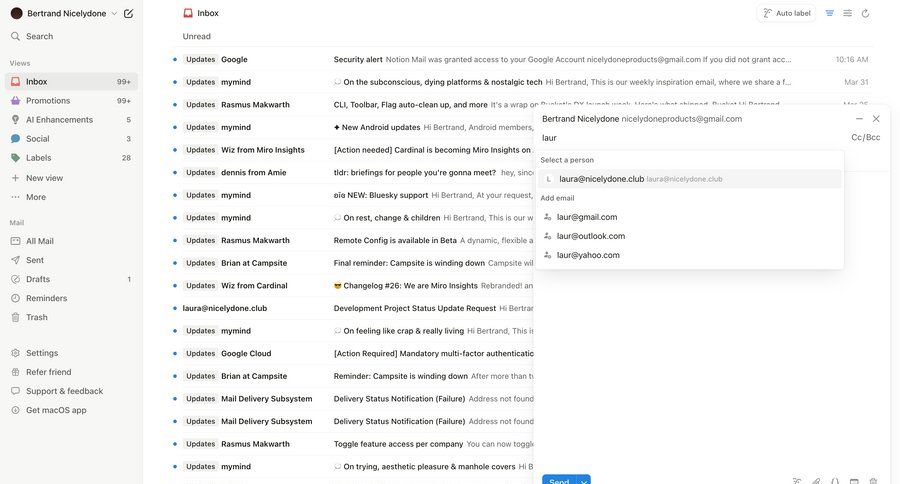Screen dimensions: 900x484
Task: Open 'On feeling like crap' email
Action: point(352,331)
